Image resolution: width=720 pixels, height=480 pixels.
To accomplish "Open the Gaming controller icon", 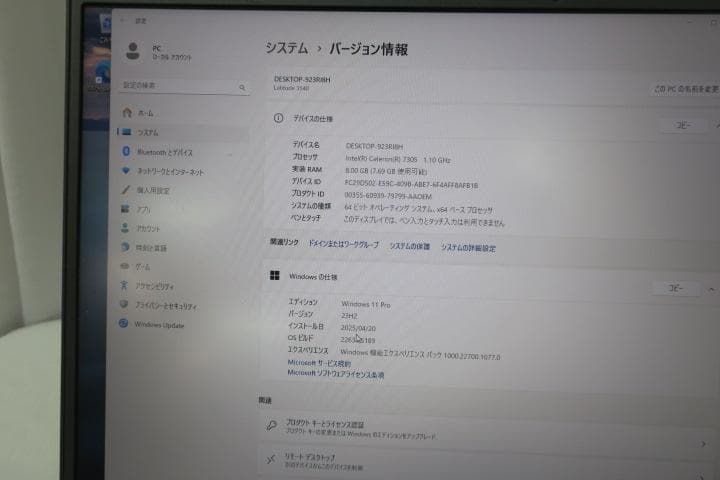I will pos(124,266).
